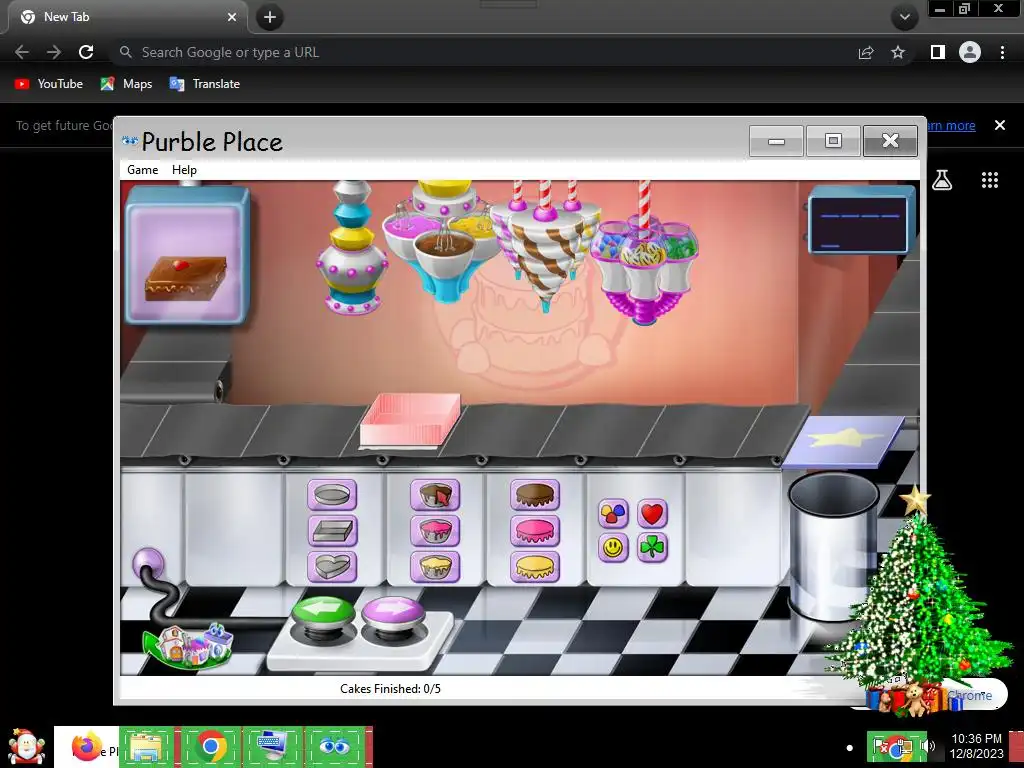Viewport: 1024px width, 768px height.
Task: Pick the pink icing button
Action: pos(535,531)
